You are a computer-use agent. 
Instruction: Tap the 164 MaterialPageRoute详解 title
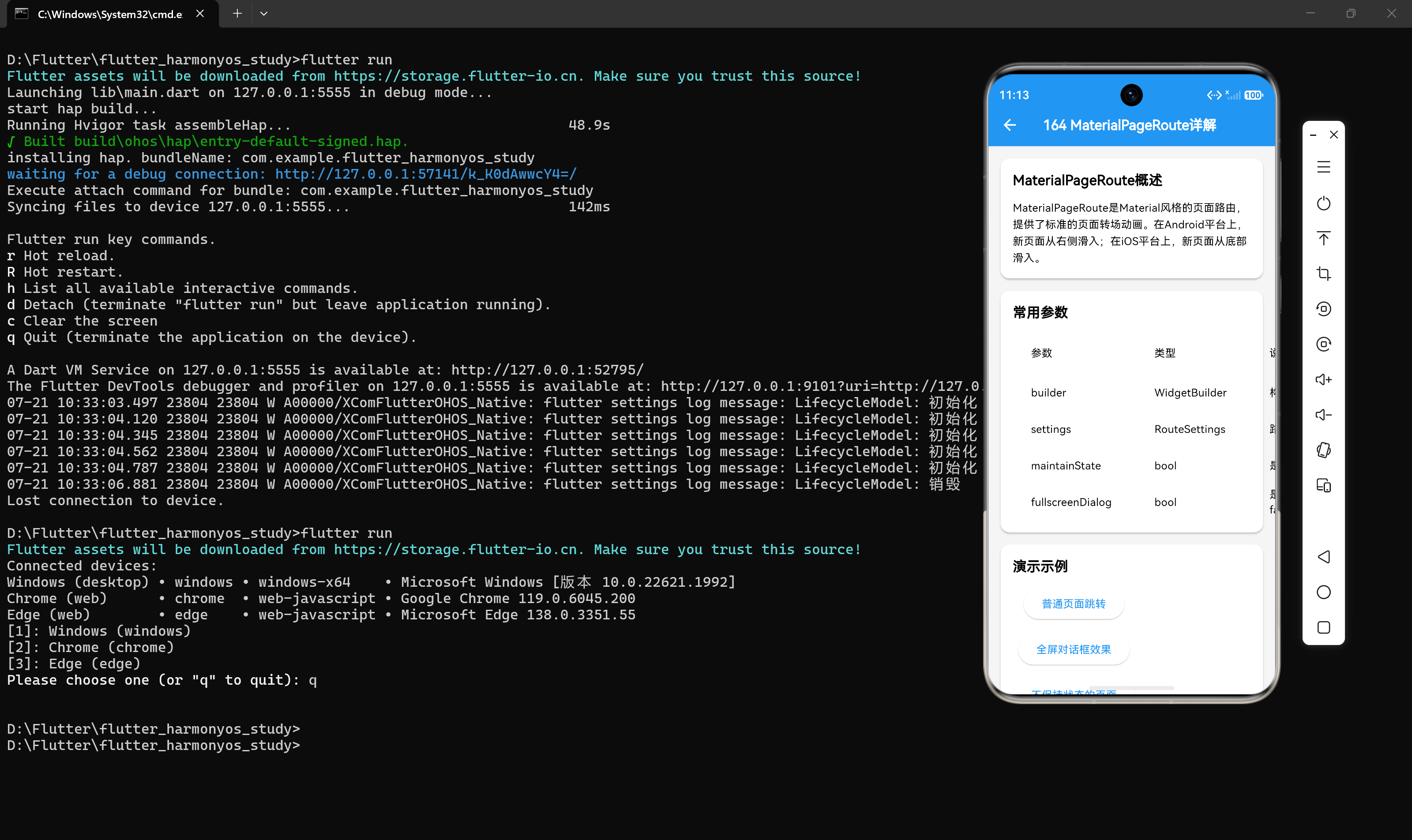tap(1130, 125)
